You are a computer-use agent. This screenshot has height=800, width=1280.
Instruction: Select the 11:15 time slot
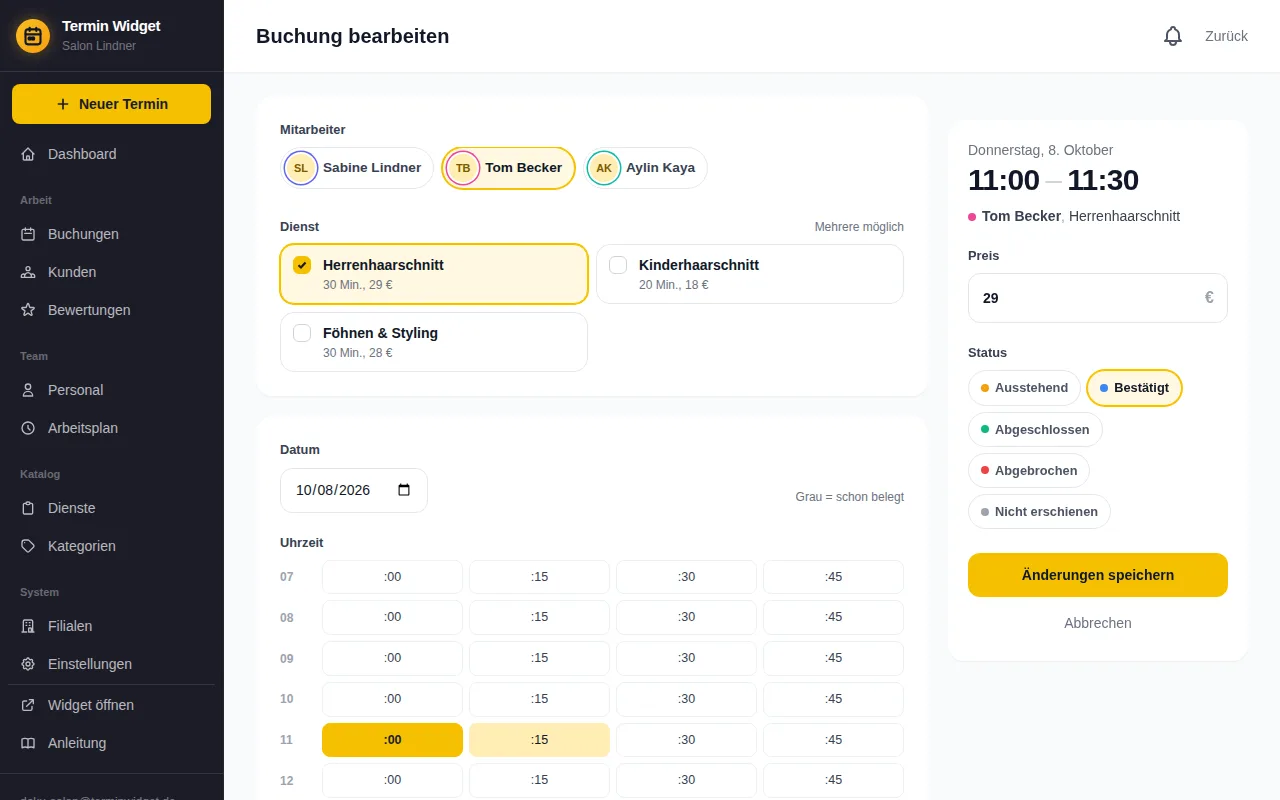tap(539, 740)
